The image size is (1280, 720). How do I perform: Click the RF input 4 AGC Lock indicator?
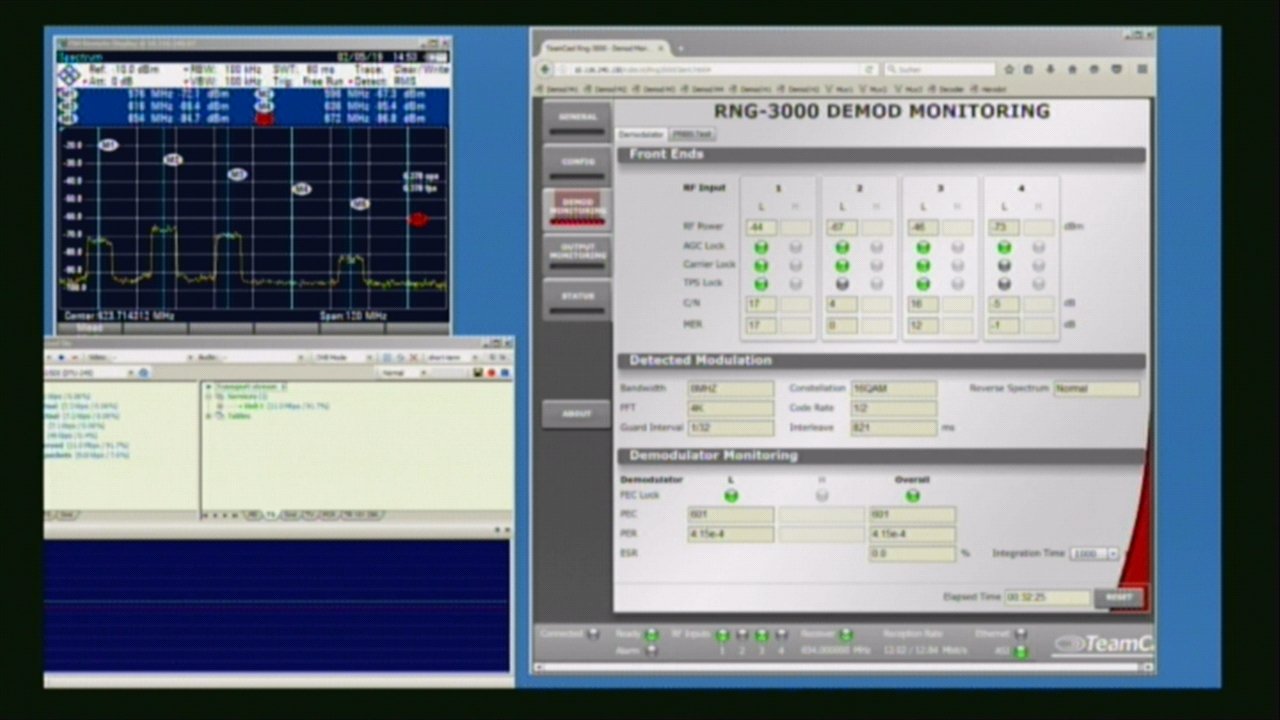[1004, 247]
